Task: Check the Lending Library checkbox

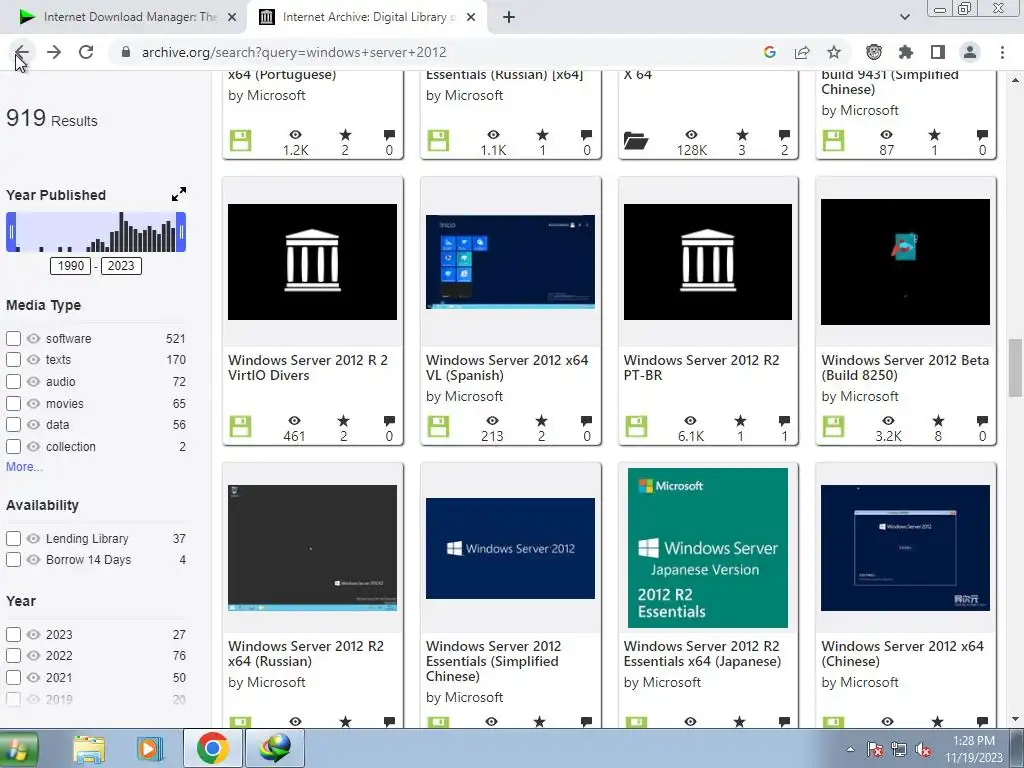Action: click(x=13, y=539)
